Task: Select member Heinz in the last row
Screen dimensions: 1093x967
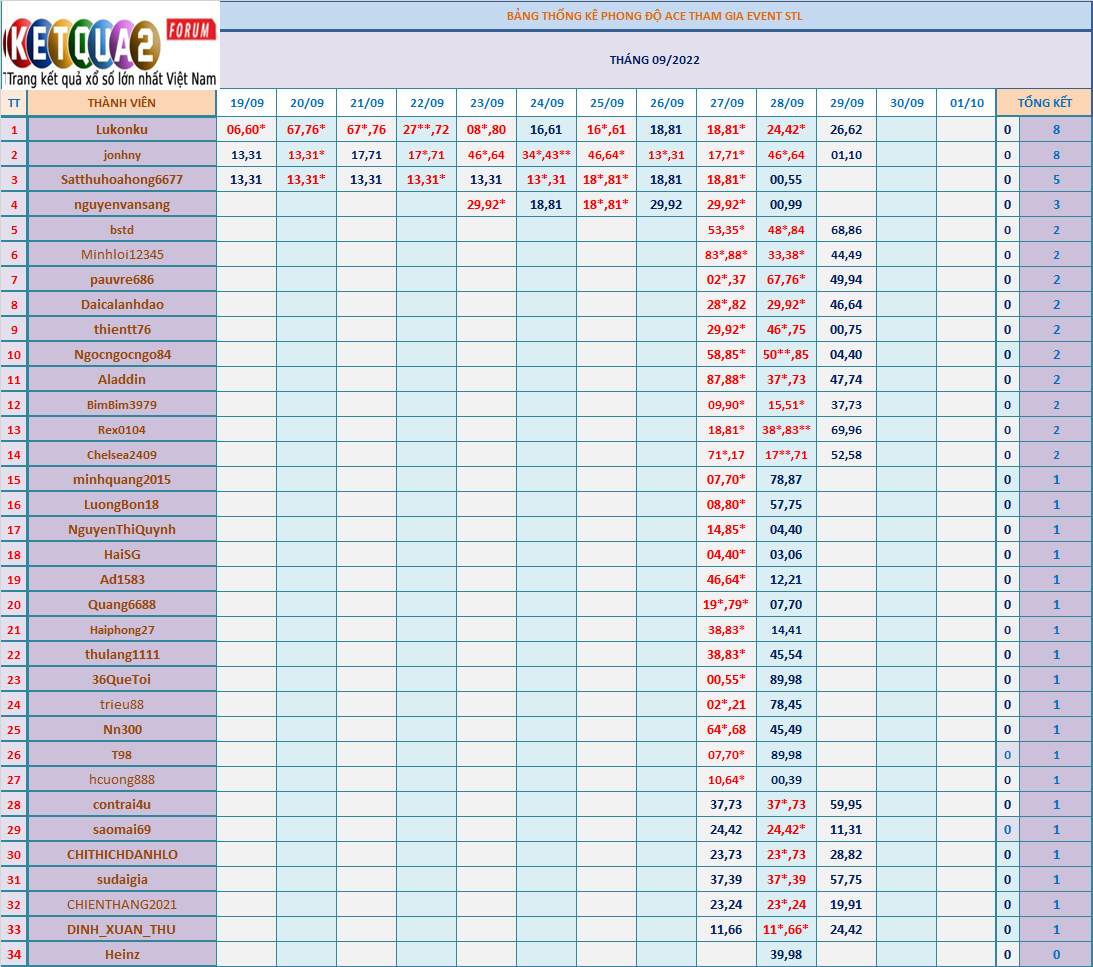Action: tap(121, 954)
